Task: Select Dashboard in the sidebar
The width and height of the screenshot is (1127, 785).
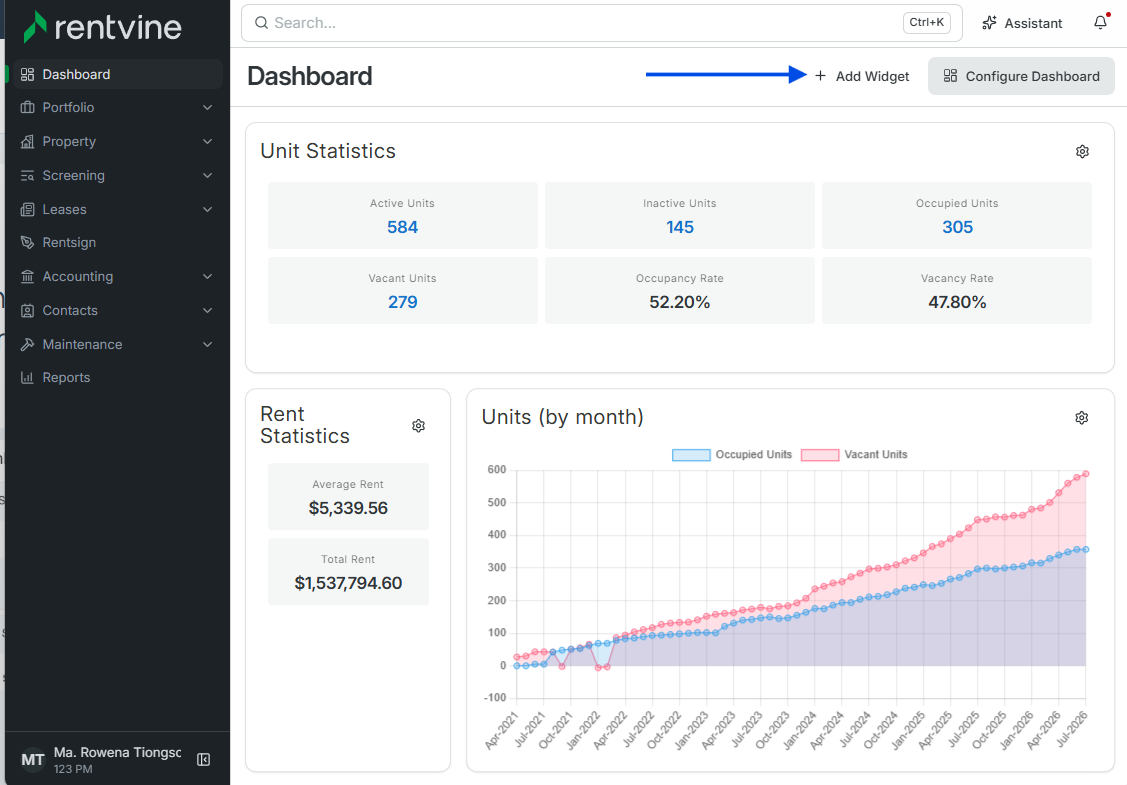Action: (118, 74)
